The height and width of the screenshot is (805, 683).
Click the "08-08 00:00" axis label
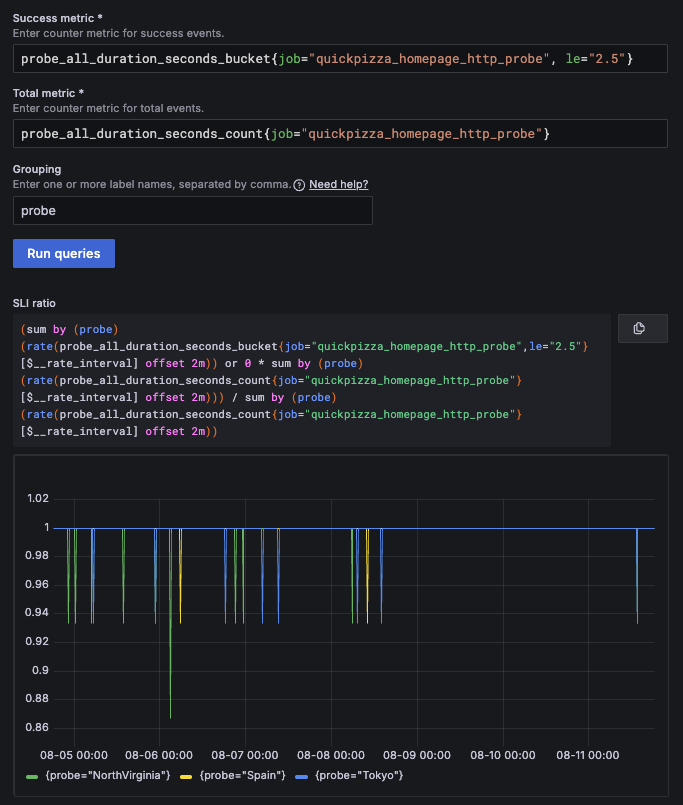point(330,755)
